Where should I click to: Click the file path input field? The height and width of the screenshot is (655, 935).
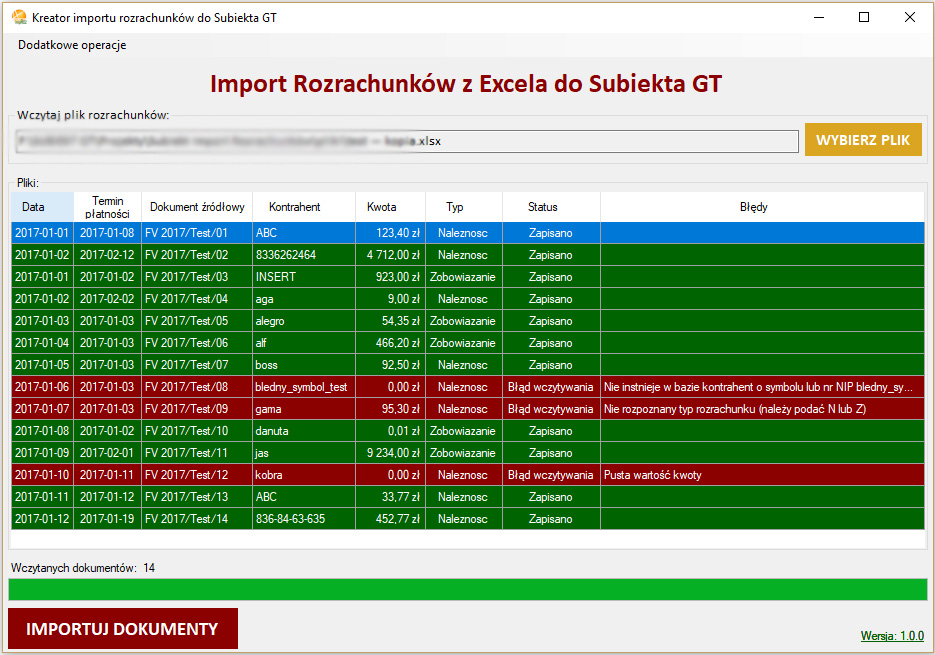point(406,141)
